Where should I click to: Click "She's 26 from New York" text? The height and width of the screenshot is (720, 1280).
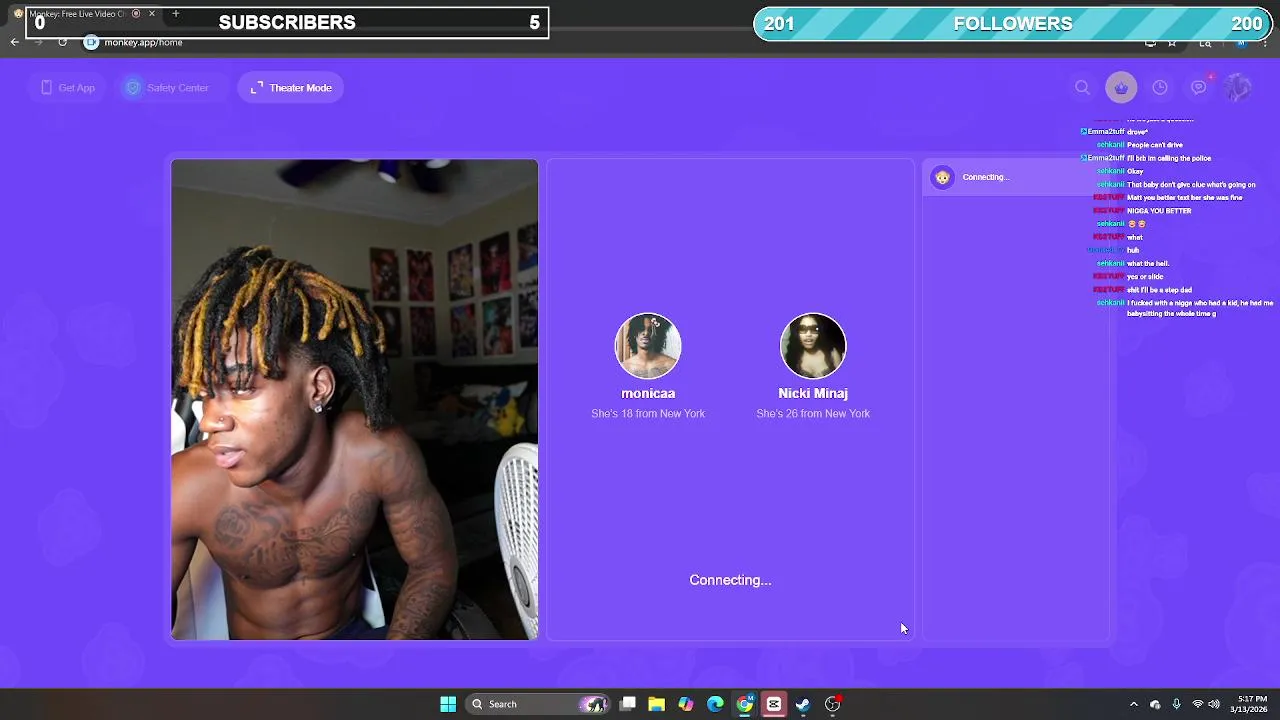coord(813,414)
